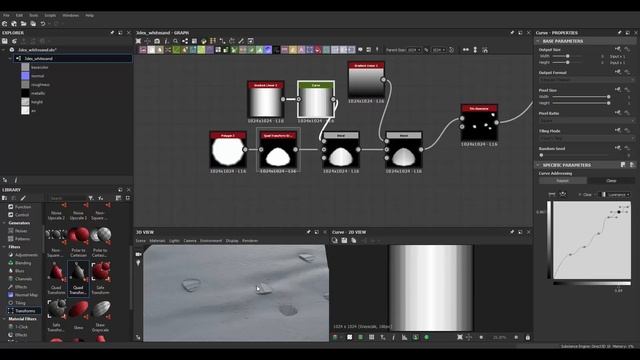Viewport: 640px width, 360px height.
Task: Click the magnifier search icon in Graph toolbar
Action: [176, 41]
